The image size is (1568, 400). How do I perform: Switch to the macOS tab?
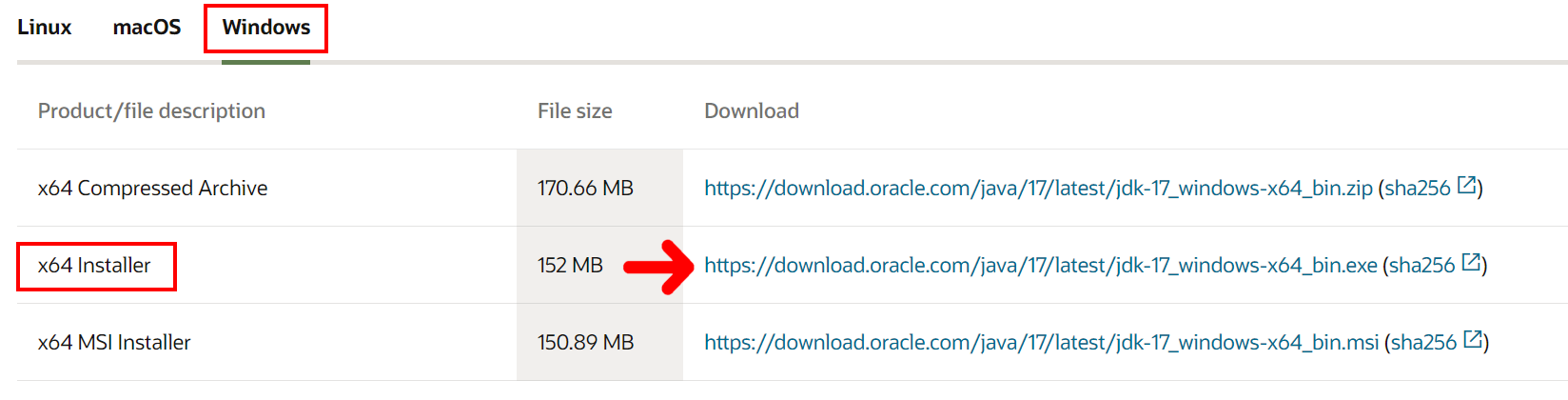coord(147,27)
